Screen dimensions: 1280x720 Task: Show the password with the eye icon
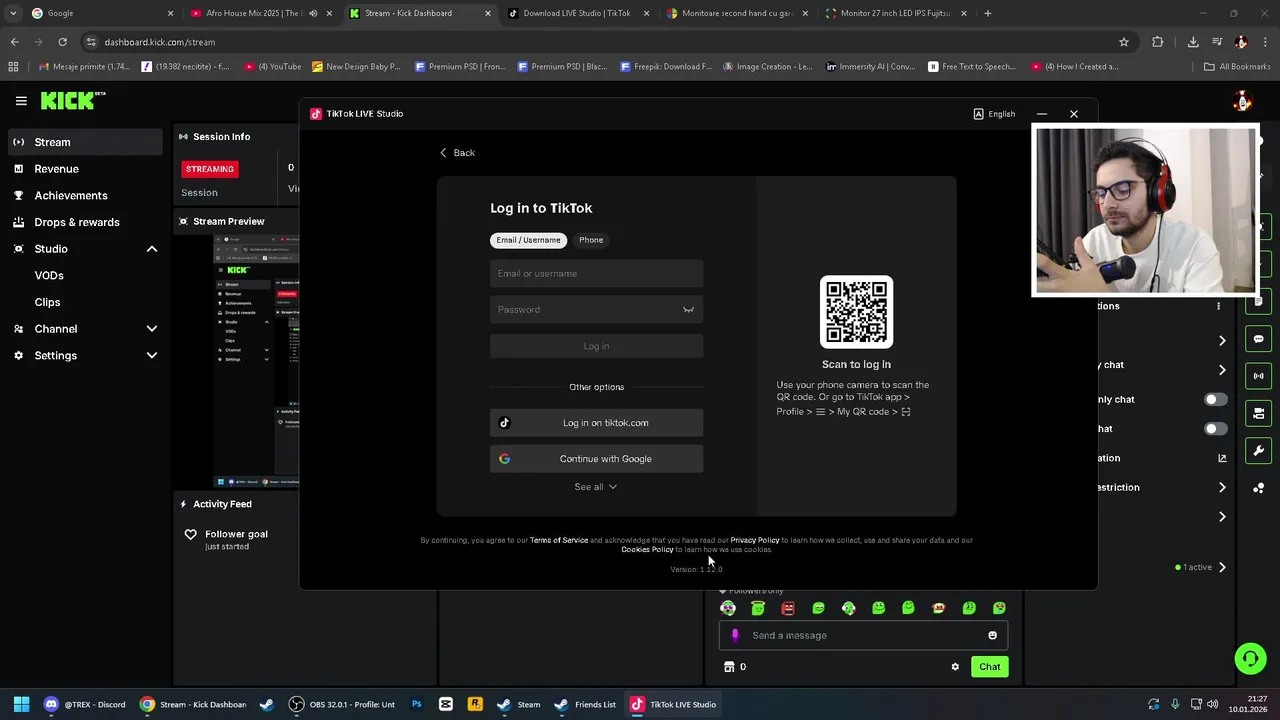tap(688, 310)
